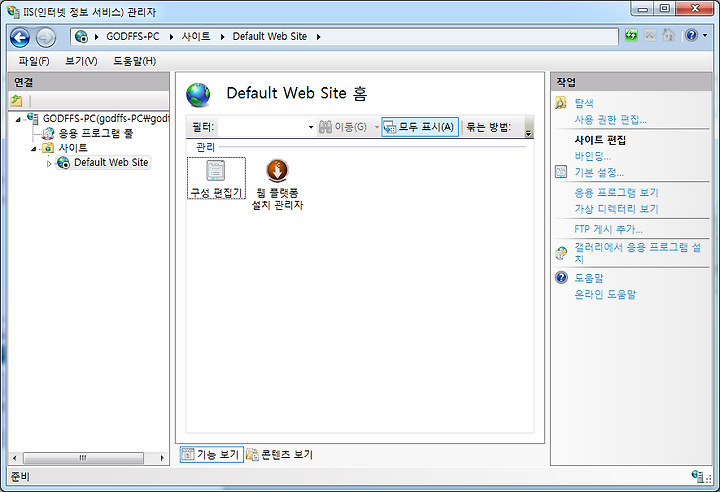The height and width of the screenshot is (492, 720).
Task: Collapse the 관리 group header
Action: coord(205,147)
